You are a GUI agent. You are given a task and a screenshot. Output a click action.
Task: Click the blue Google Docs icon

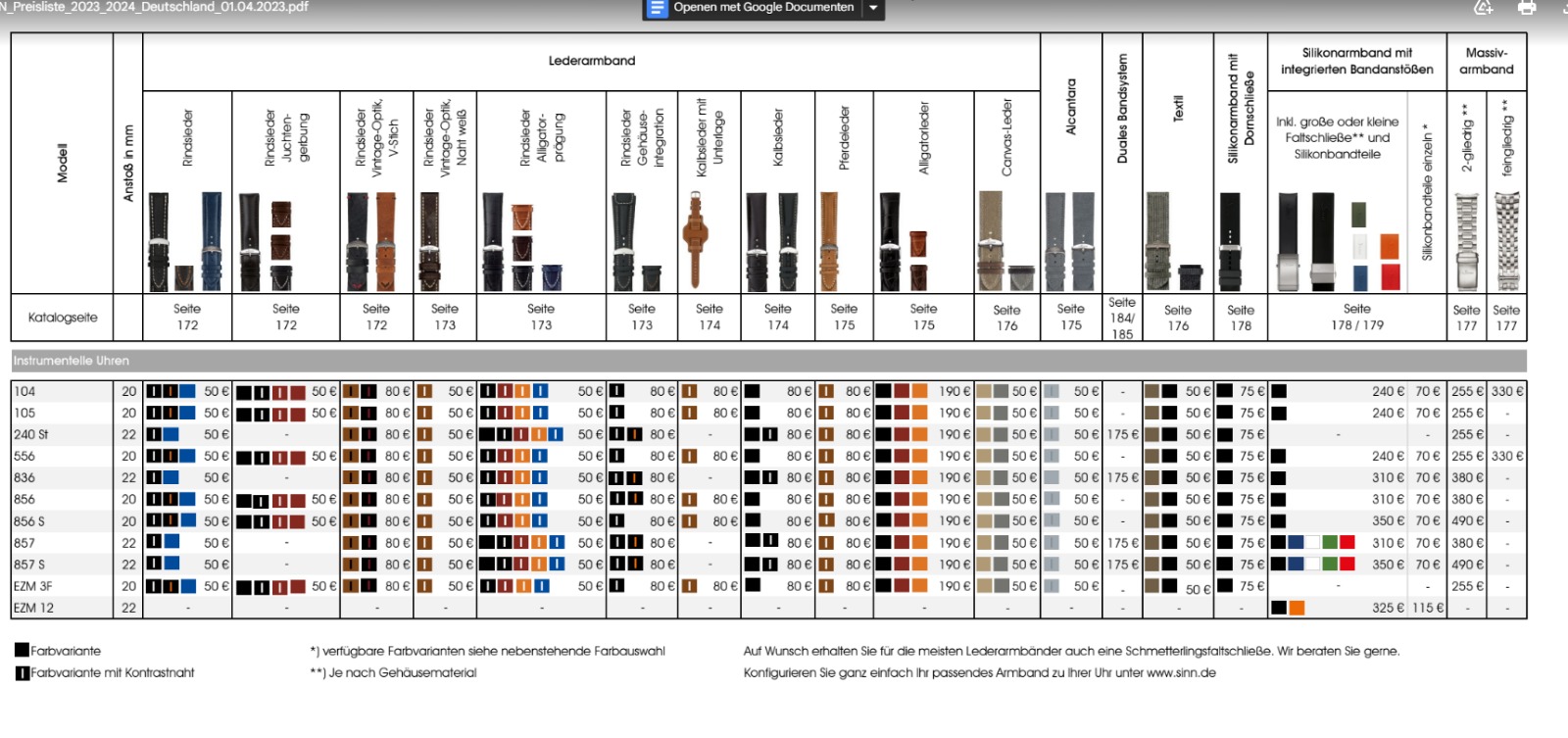tap(657, 9)
